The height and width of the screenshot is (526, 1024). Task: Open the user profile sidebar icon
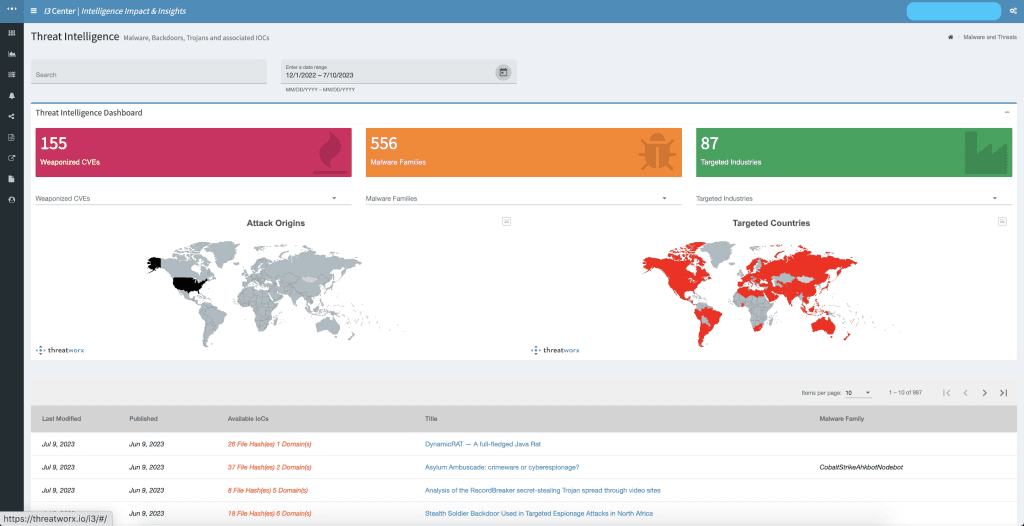[11, 200]
